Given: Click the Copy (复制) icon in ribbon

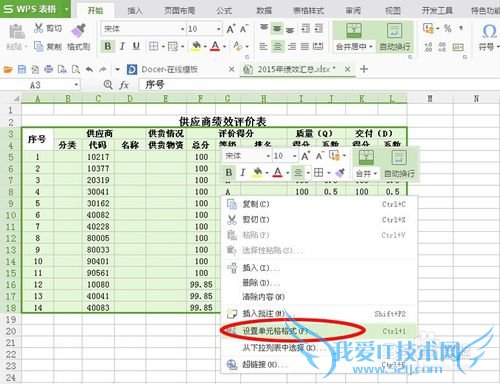Looking at the screenshot, I should coord(39,46).
